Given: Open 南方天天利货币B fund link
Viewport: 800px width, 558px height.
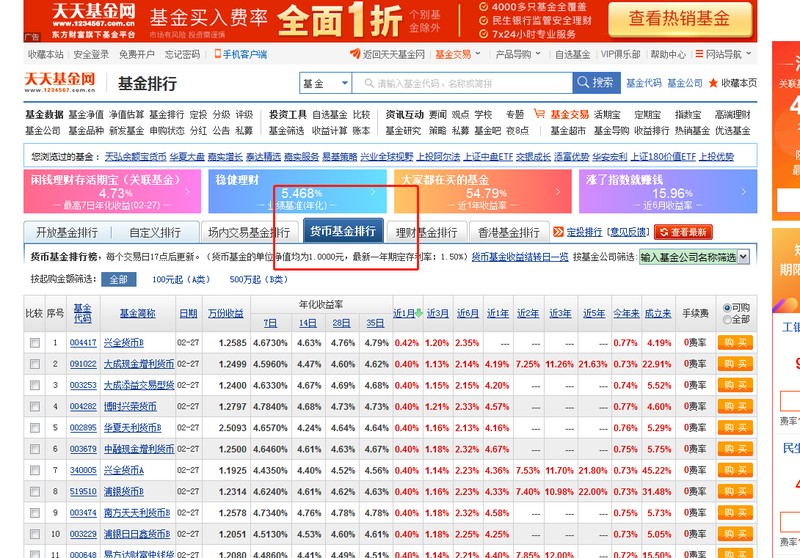Looking at the screenshot, I should [x=137, y=513].
